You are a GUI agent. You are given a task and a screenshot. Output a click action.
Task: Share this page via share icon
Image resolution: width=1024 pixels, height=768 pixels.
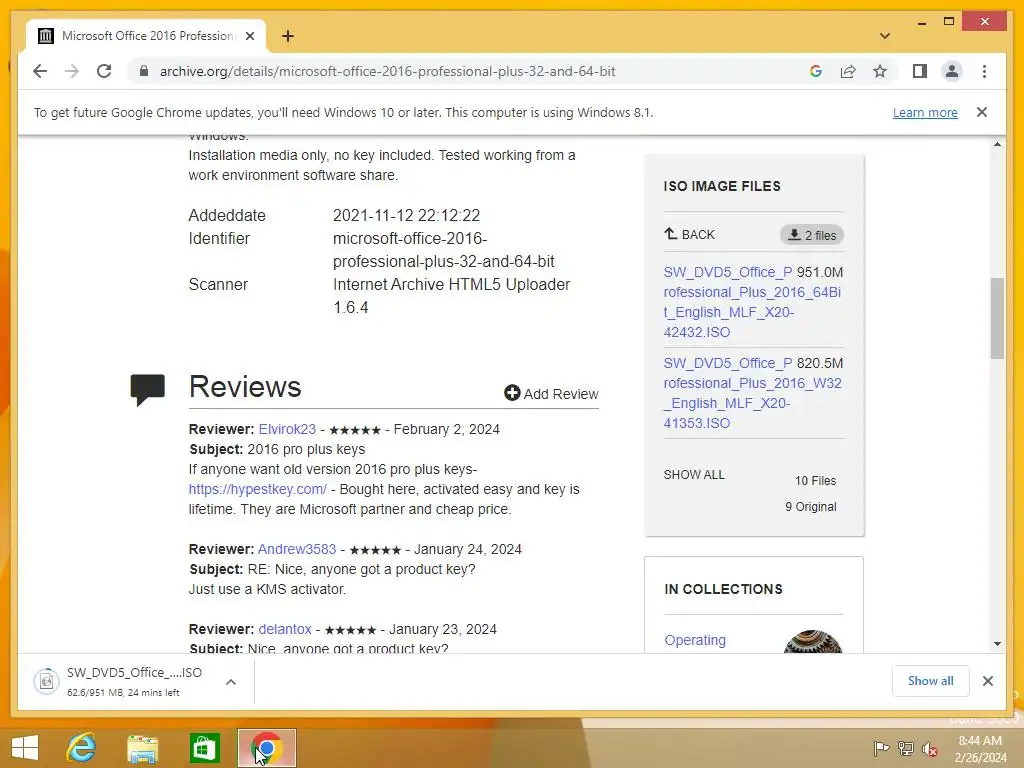click(x=848, y=71)
